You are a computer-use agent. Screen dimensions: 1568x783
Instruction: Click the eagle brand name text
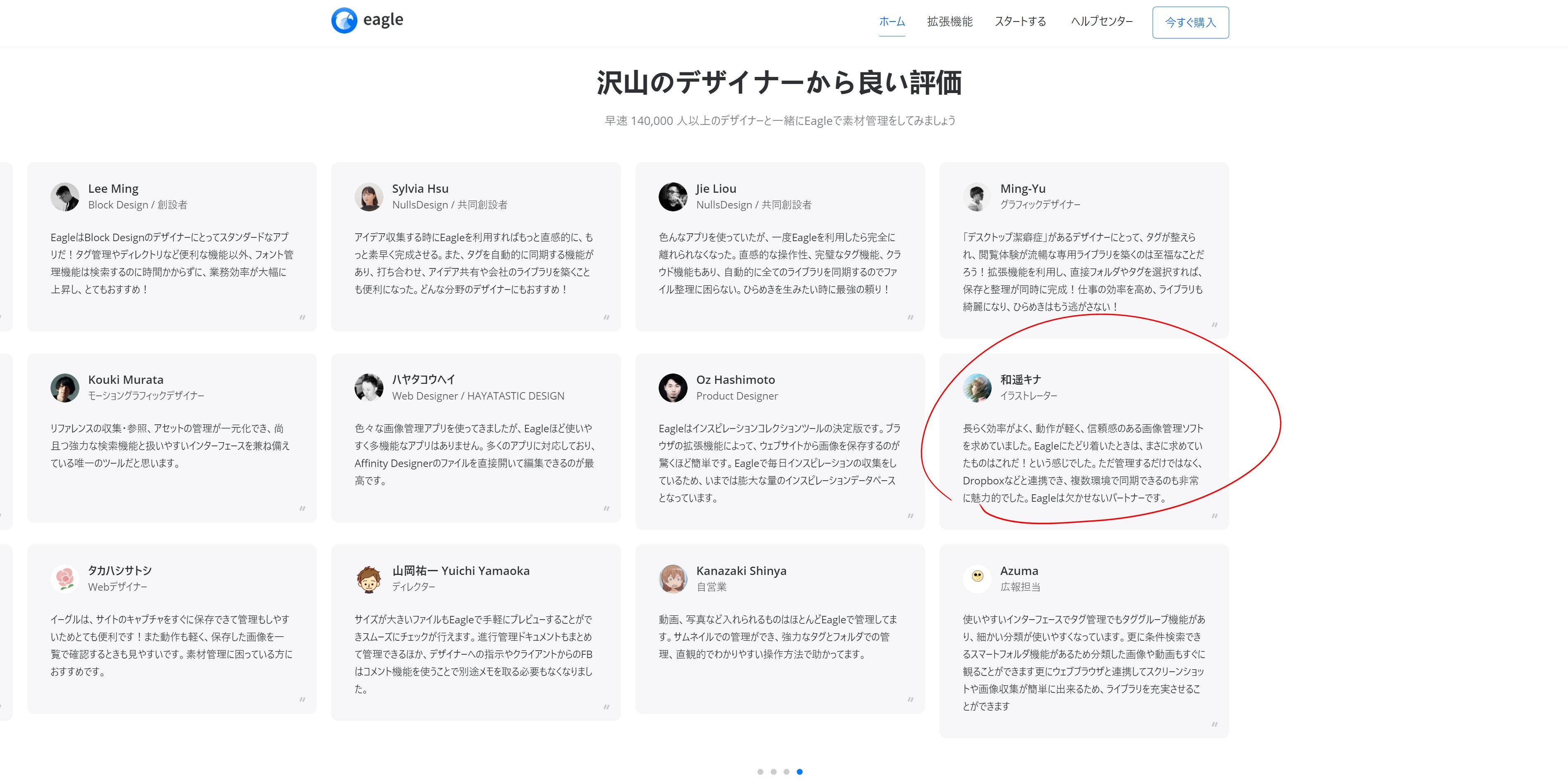[x=383, y=19]
